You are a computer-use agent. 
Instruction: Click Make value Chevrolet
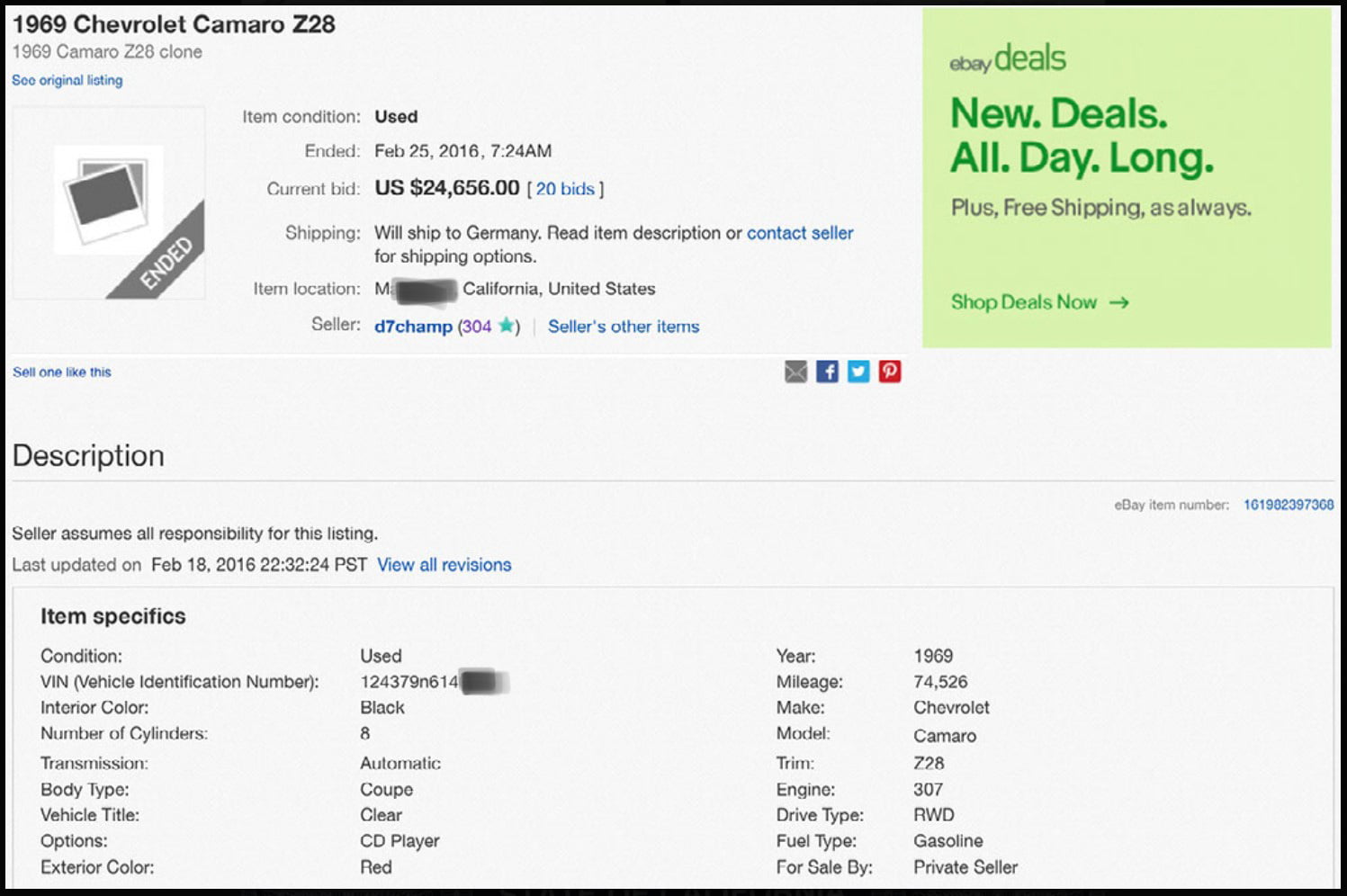[x=951, y=708]
